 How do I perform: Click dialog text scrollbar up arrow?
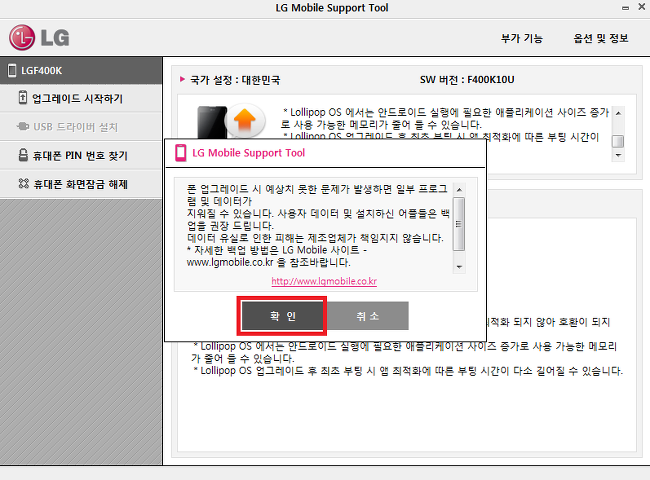click(x=459, y=190)
